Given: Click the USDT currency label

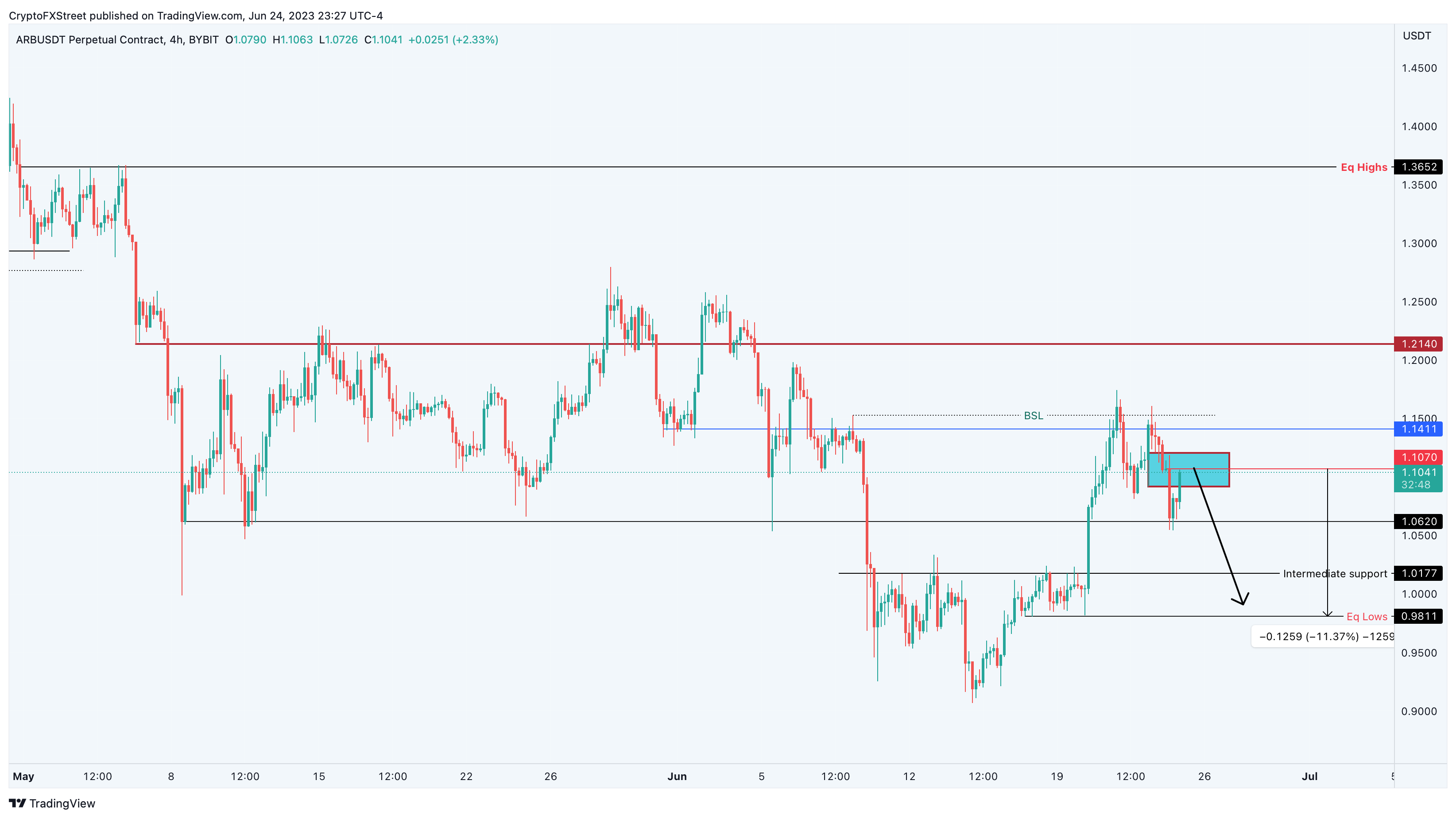Looking at the screenshot, I should coord(1417,35).
